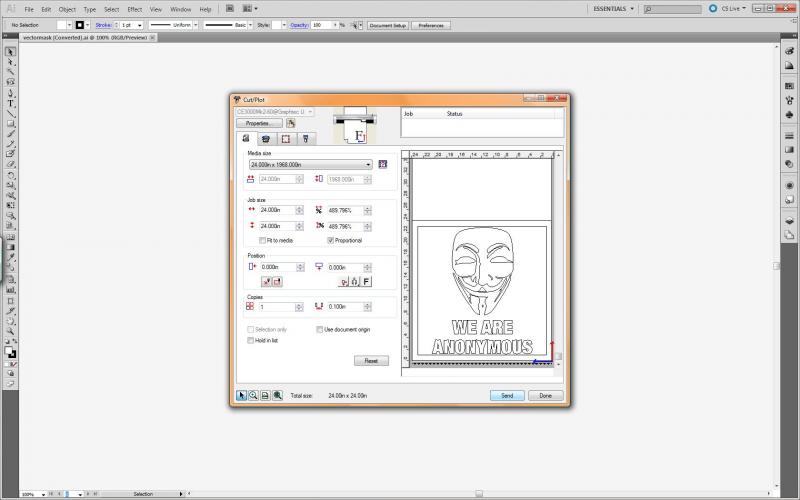Enable Use document origin checkbox

coord(319,330)
